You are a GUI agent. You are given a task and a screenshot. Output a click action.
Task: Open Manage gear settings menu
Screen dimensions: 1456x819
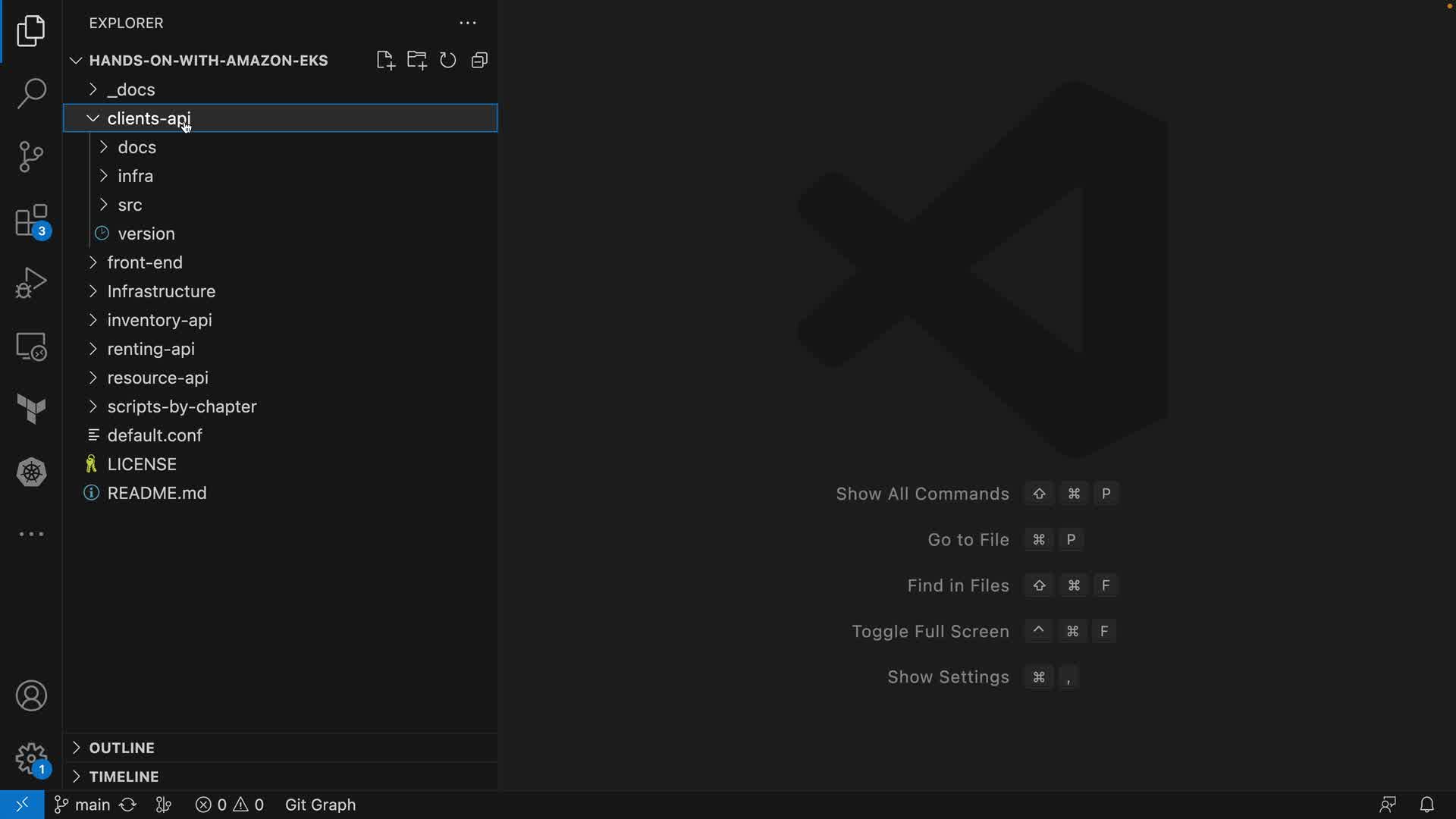[x=31, y=758]
